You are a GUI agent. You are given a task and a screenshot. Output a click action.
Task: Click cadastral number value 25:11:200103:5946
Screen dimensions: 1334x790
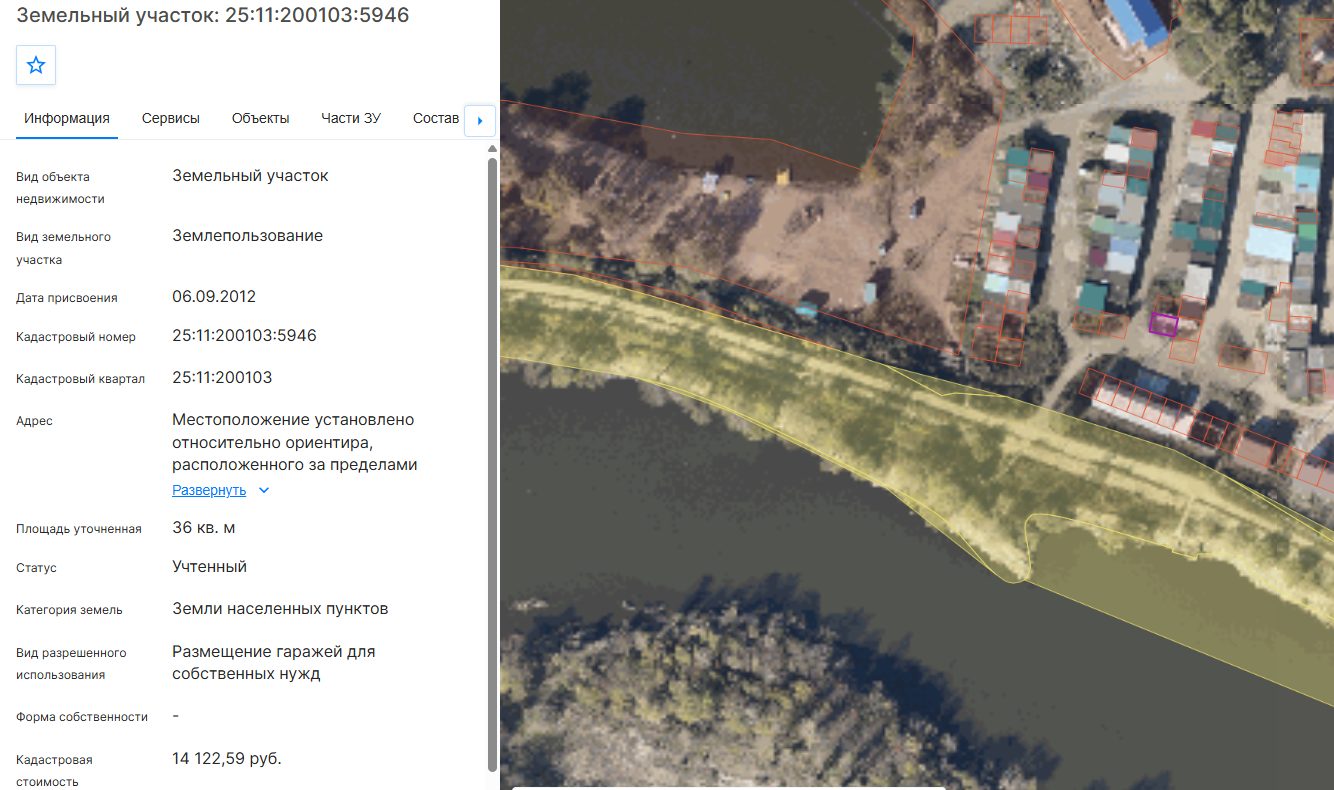(x=244, y=335)
